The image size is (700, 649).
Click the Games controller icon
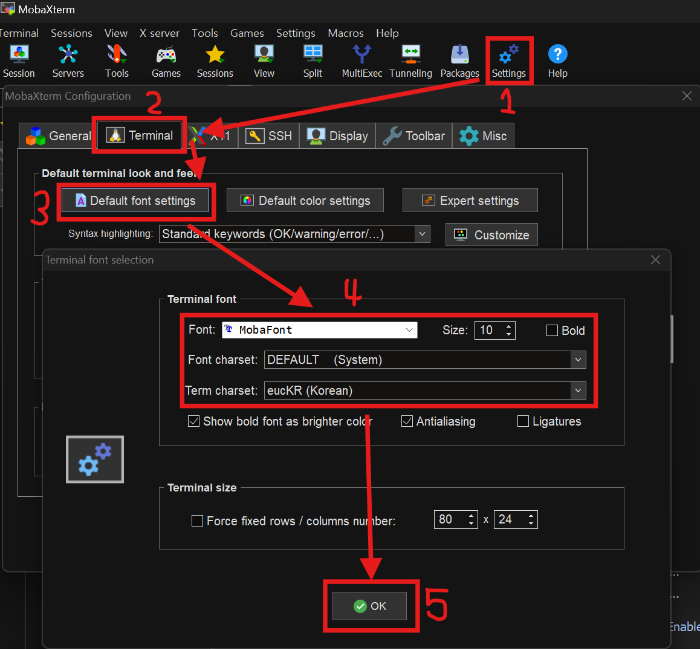166,61
